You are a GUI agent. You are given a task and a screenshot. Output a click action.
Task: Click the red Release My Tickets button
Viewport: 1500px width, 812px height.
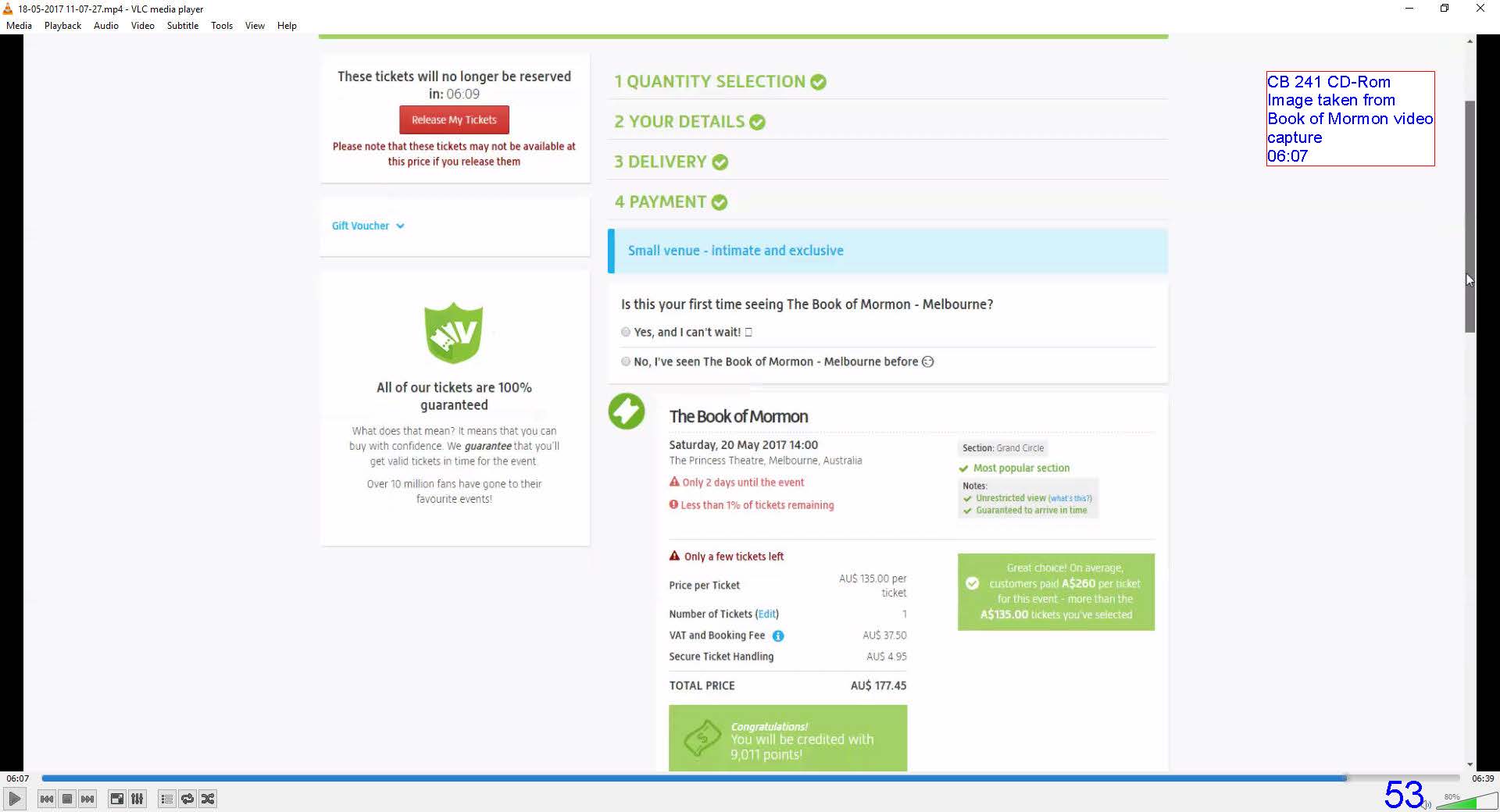point(454,119)
